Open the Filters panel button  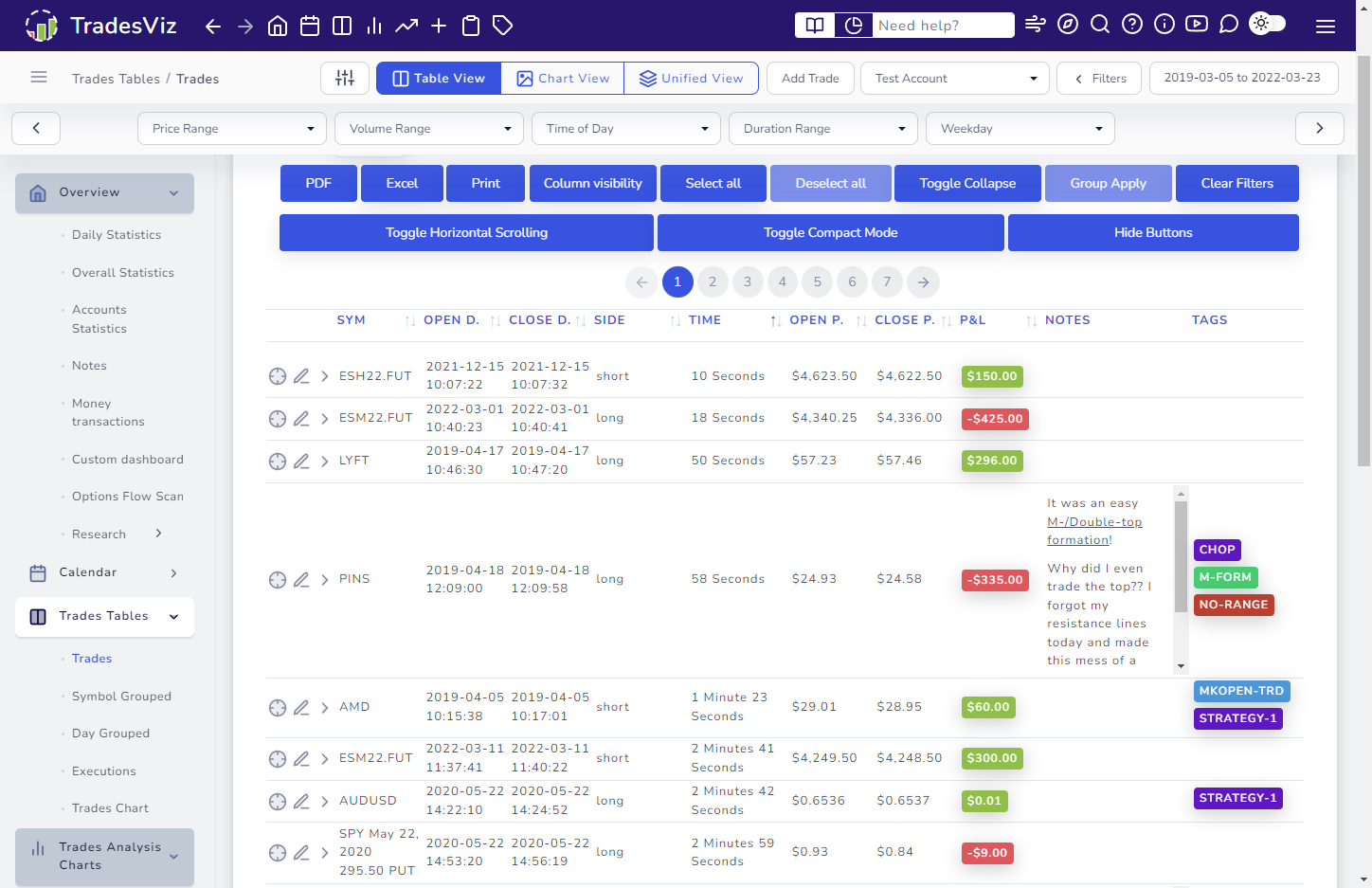(1100, 79)
